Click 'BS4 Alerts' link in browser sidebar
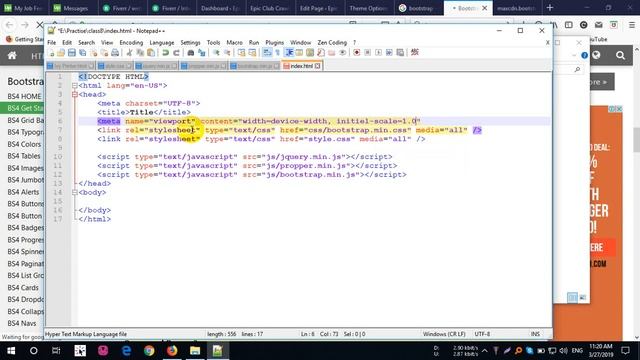This screenshot has width=640, height=360. click(23, 192)
